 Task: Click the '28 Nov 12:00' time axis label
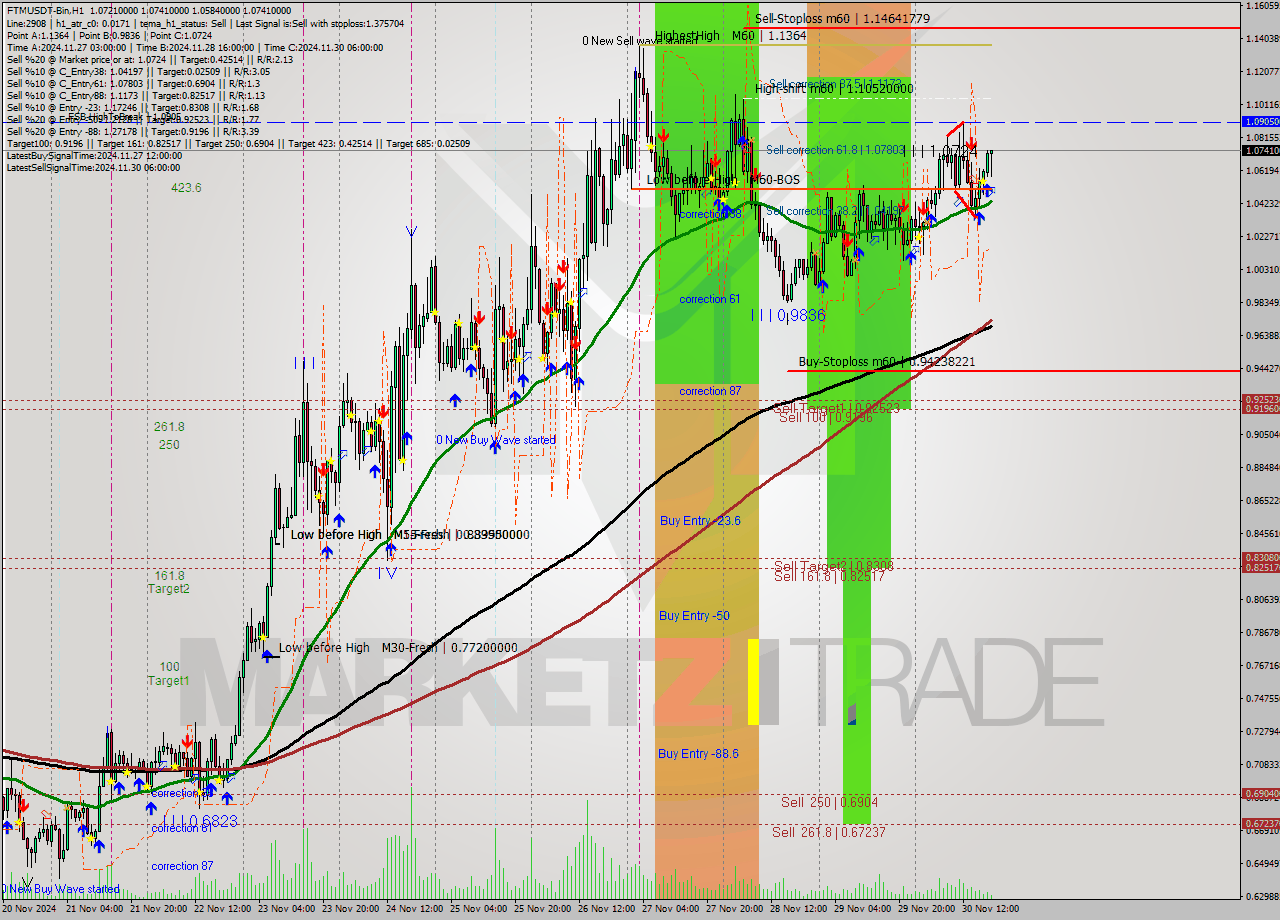click(799, 909)
